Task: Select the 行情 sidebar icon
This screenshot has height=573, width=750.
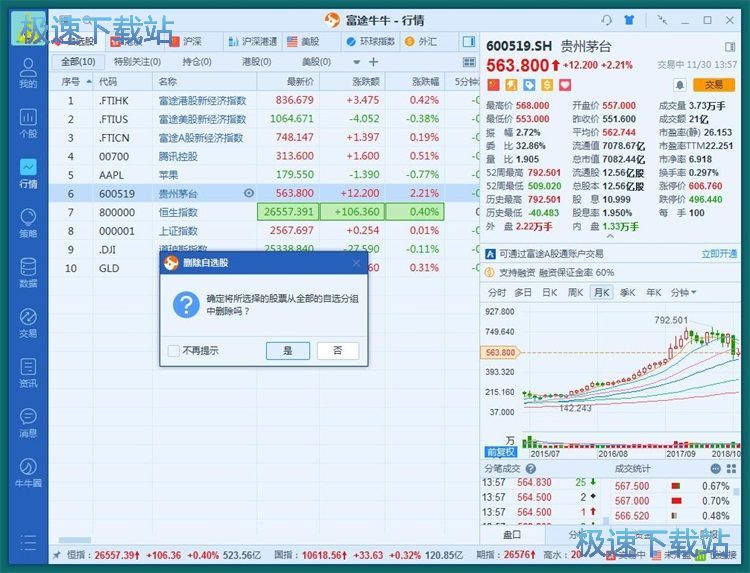Action: pyautogui.click(x=28, y=173)
